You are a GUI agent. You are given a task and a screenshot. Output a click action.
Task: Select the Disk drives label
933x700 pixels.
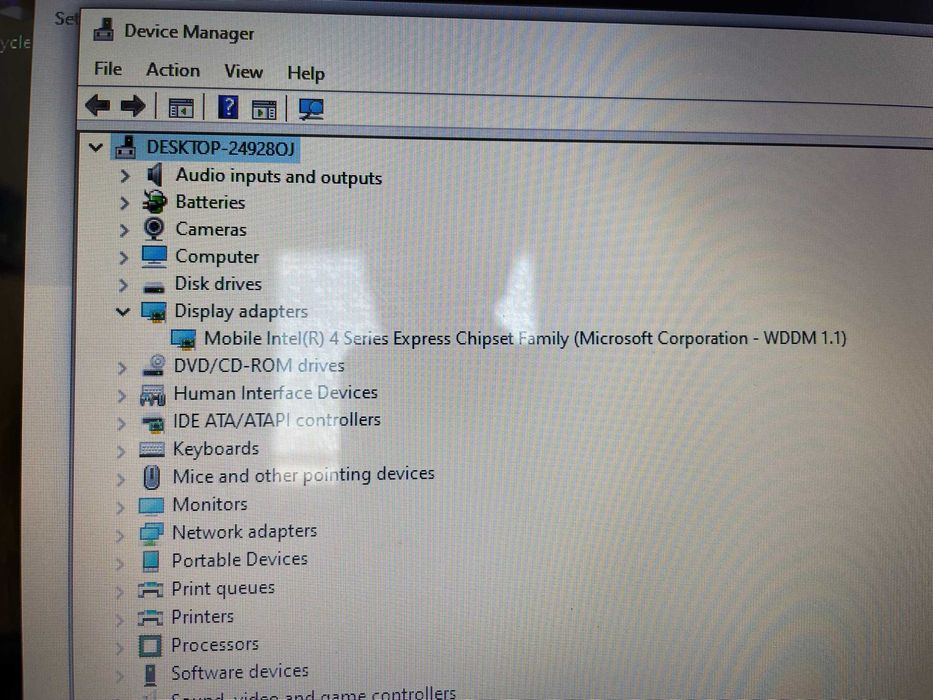pos(218,283)
